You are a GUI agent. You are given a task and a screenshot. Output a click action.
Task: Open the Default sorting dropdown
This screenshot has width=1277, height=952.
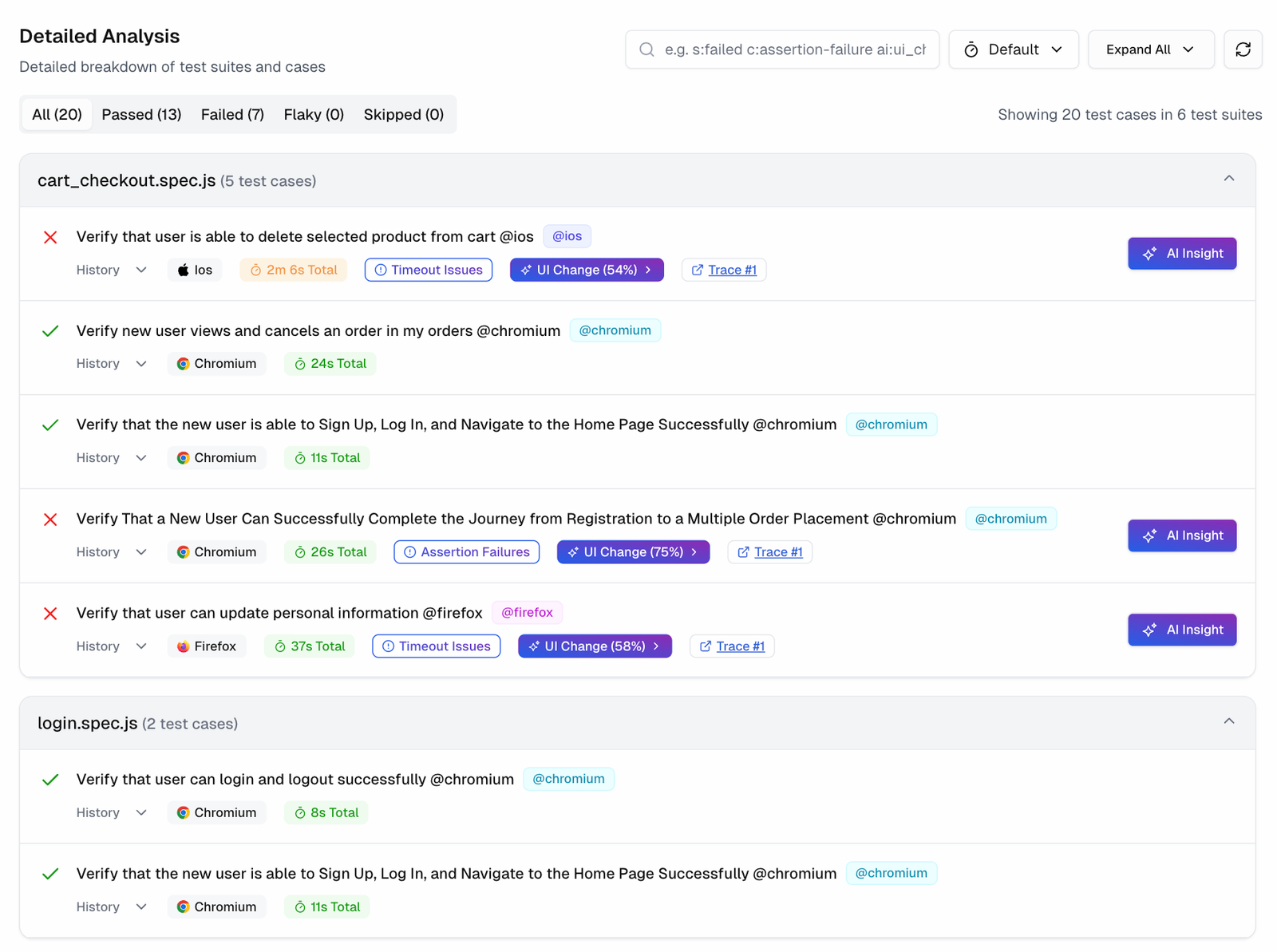coord(1014,49)
